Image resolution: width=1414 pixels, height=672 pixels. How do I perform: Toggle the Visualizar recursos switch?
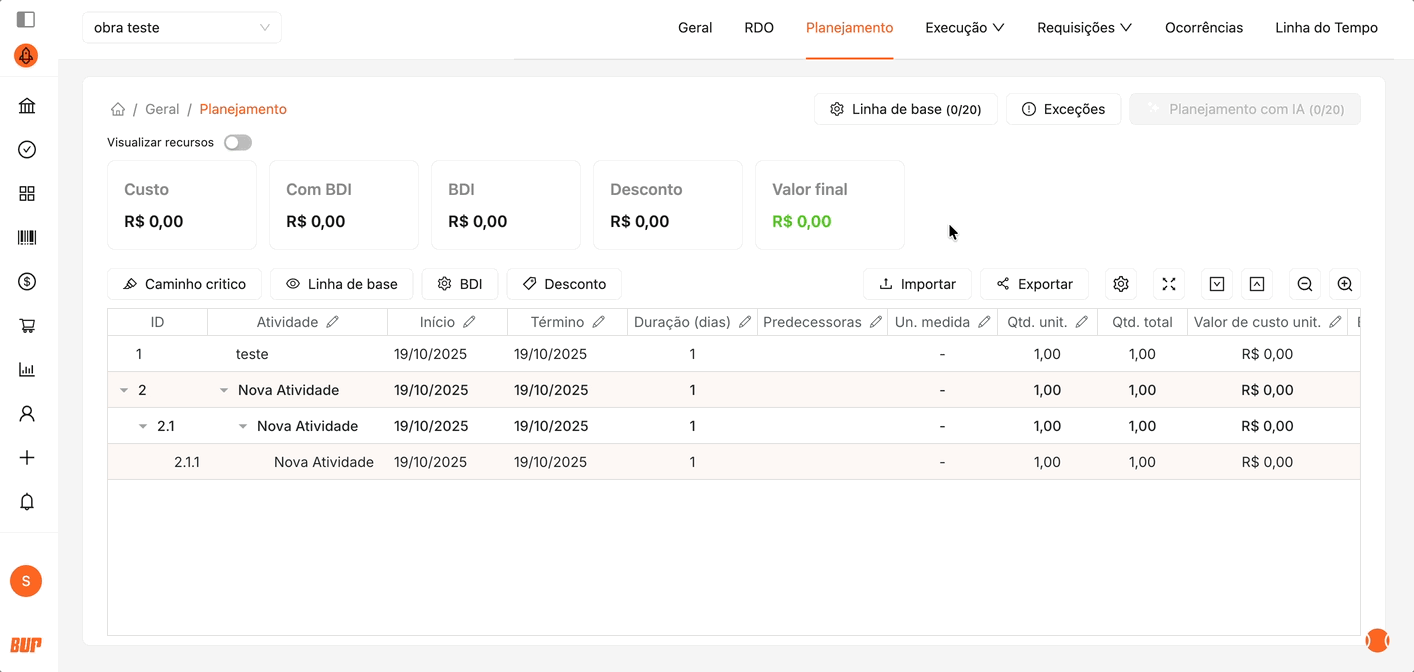coord(238,142)
